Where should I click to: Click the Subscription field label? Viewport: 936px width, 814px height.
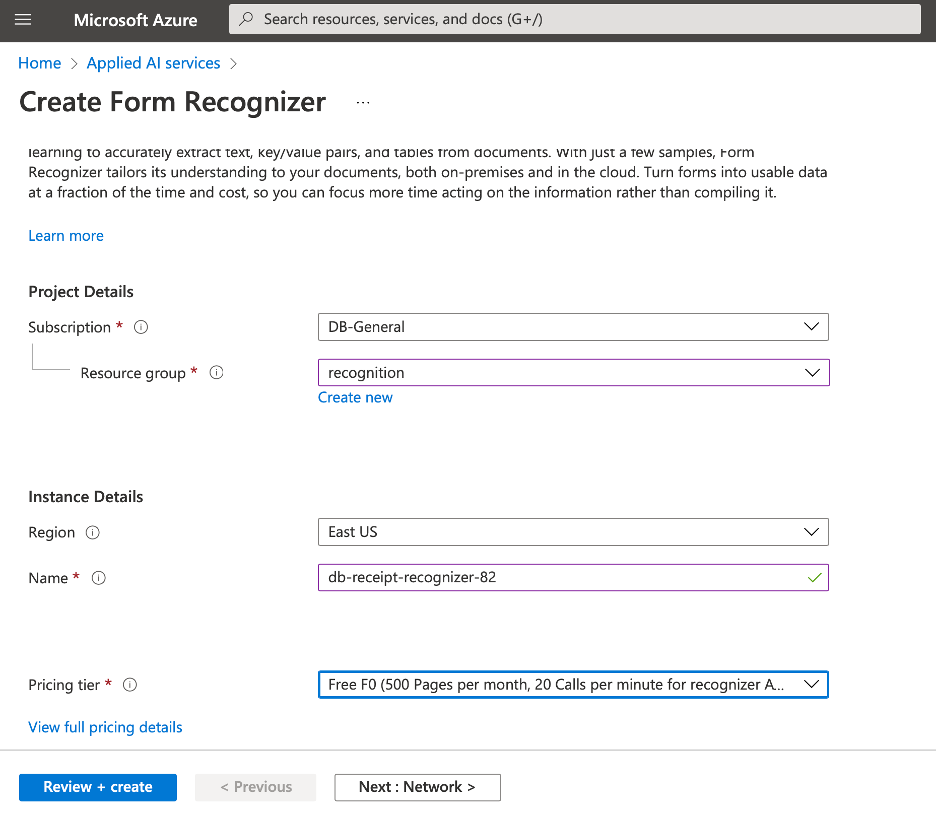[x=69, y=328]
